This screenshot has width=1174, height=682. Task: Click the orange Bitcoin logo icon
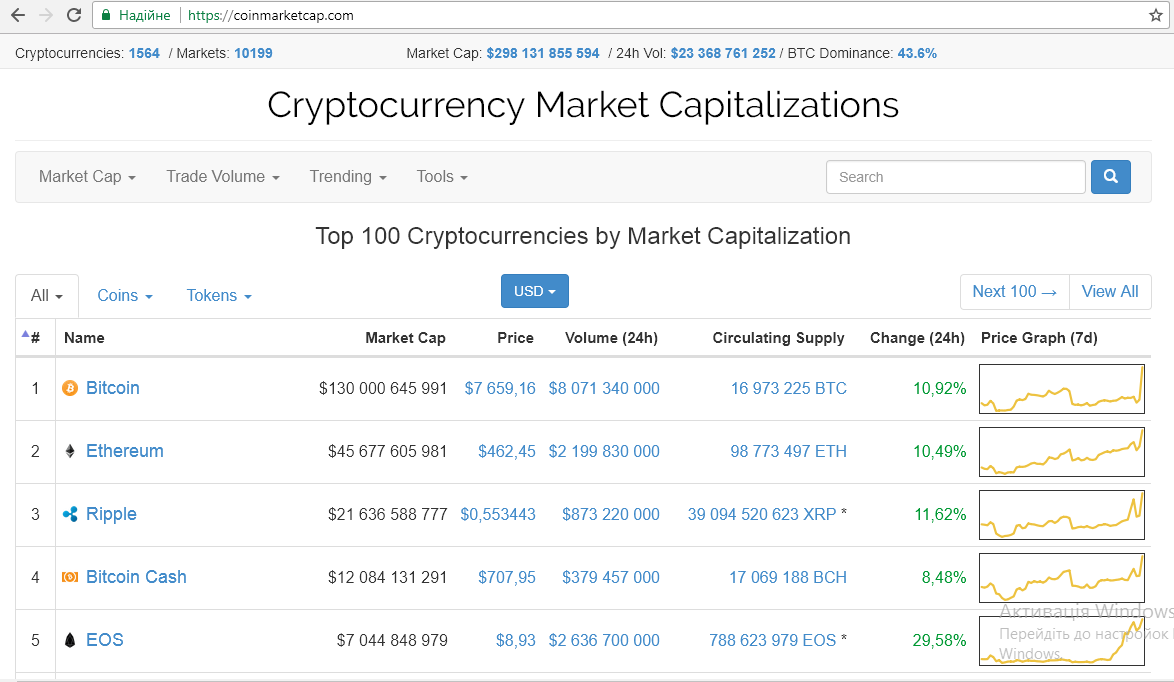70,388
